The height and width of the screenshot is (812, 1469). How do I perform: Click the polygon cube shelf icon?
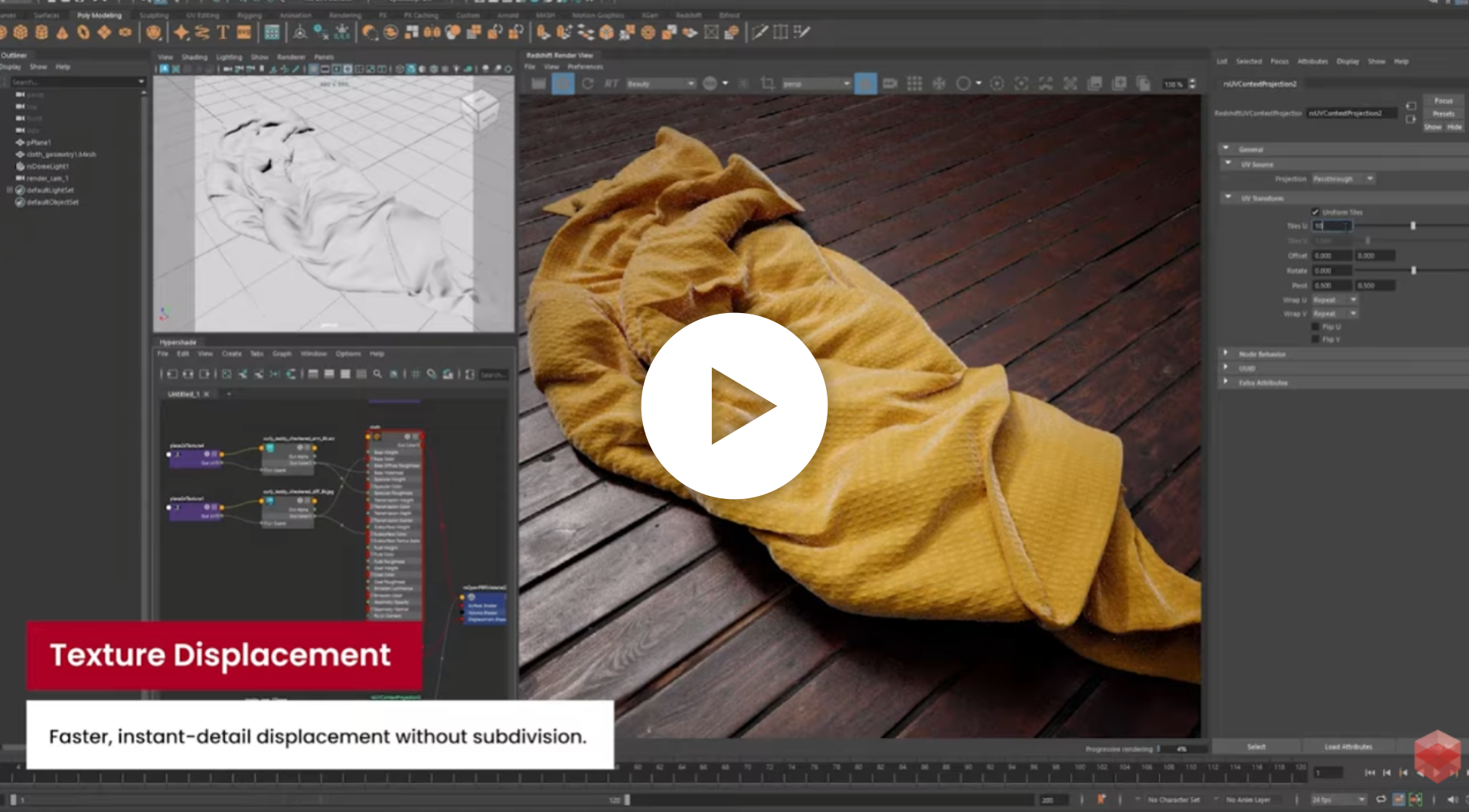[x=21, y=32]
